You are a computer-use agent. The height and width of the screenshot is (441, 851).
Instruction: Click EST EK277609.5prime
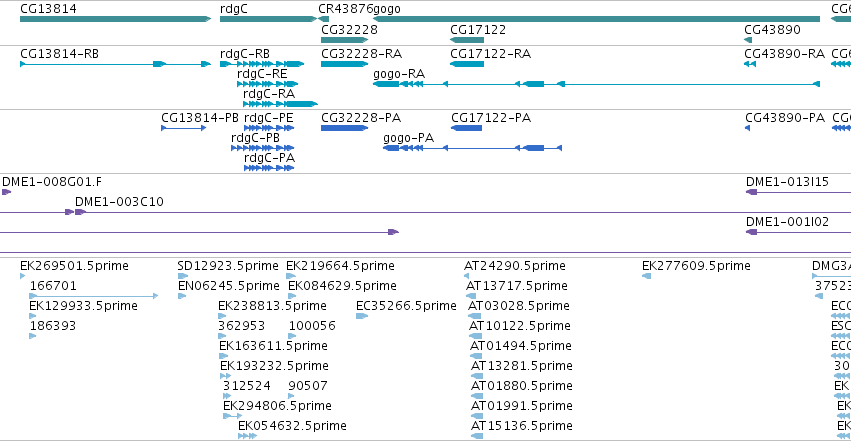pyautogui.click(x=646, y=276)
